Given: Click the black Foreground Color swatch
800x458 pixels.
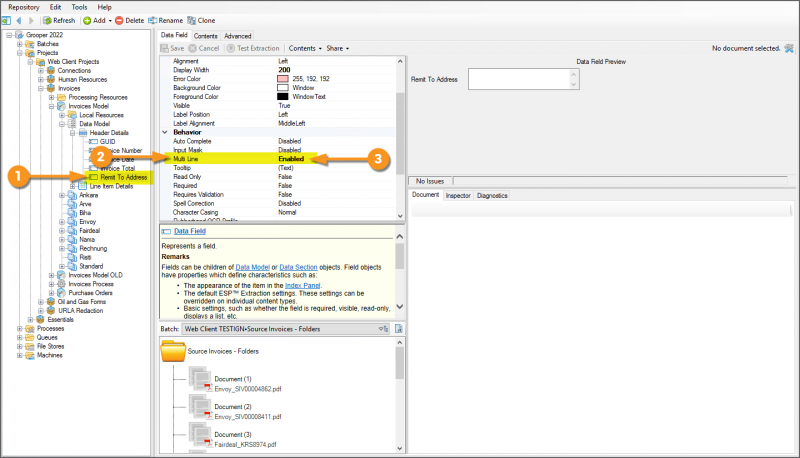Looking at the screenshot, I should (x=283, y=96).
